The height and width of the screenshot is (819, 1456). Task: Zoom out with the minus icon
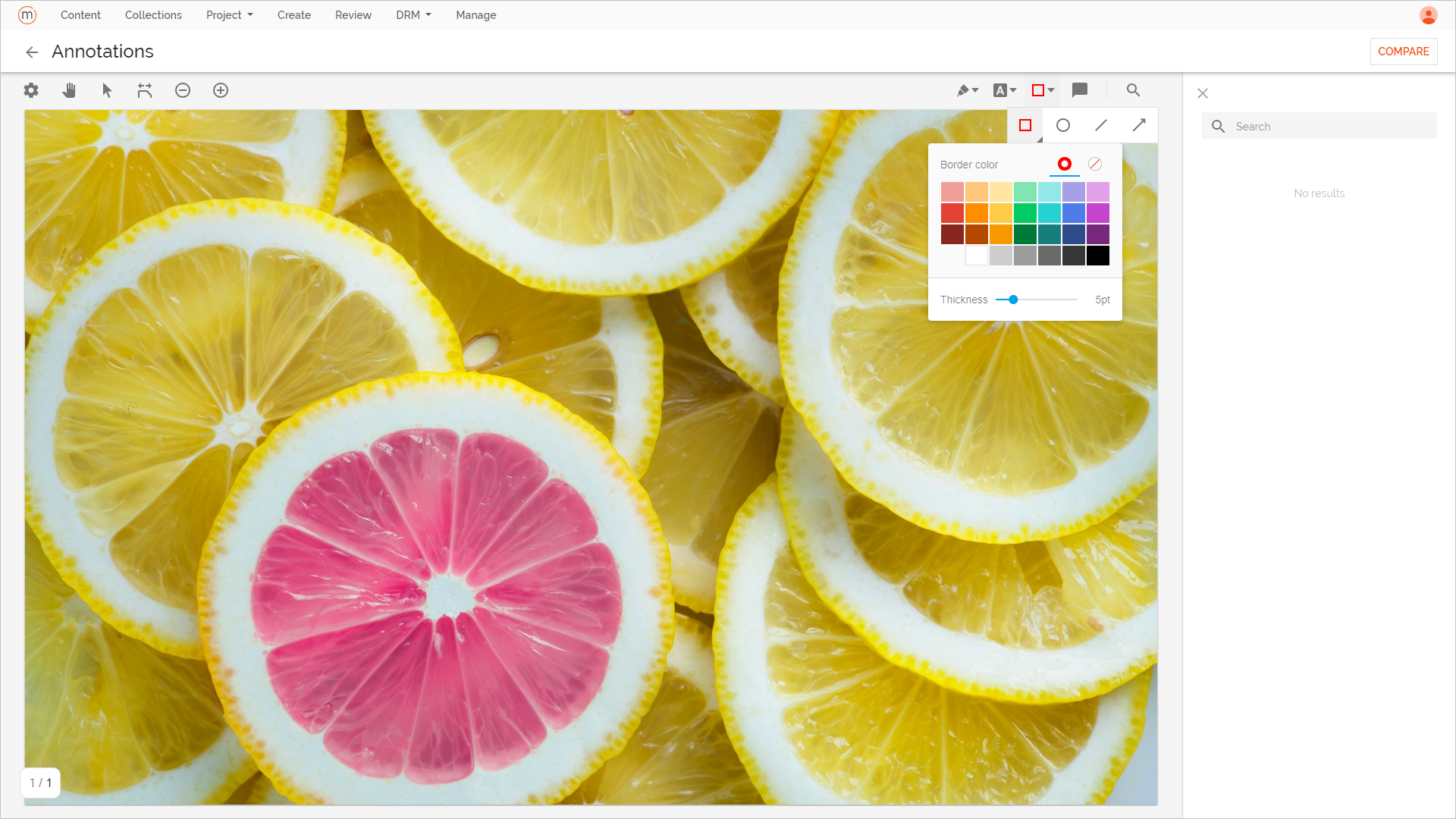tap(183, 90)
